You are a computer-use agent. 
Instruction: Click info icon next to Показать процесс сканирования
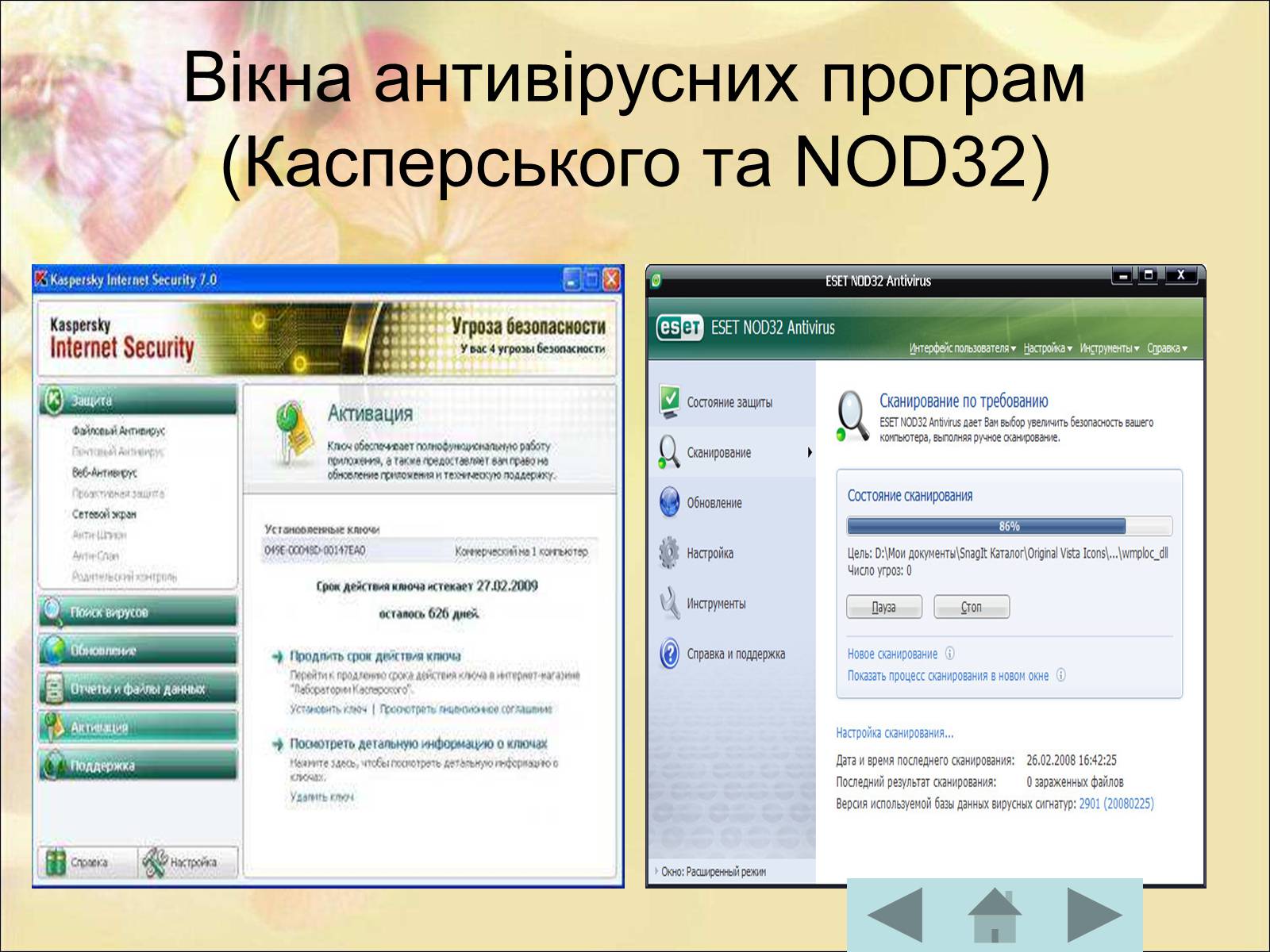pos(1060,675)
